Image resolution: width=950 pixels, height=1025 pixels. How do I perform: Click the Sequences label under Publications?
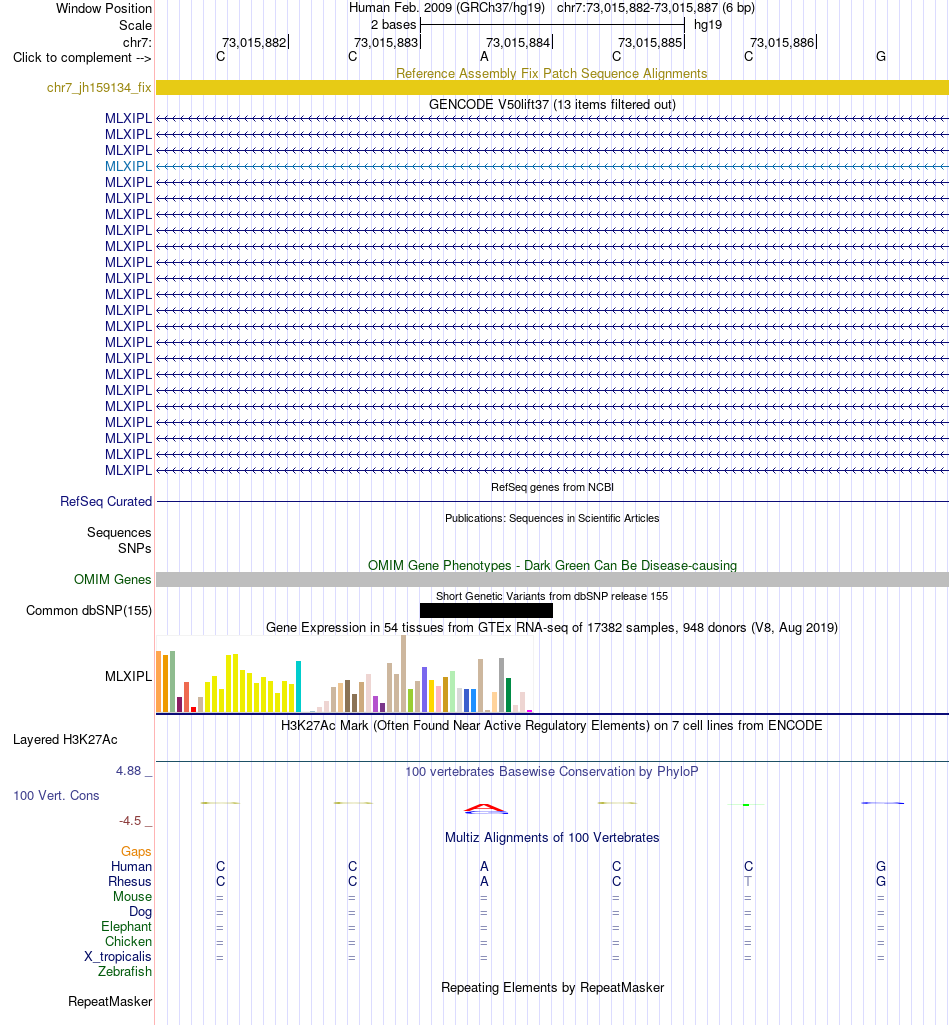click(119, 533)
